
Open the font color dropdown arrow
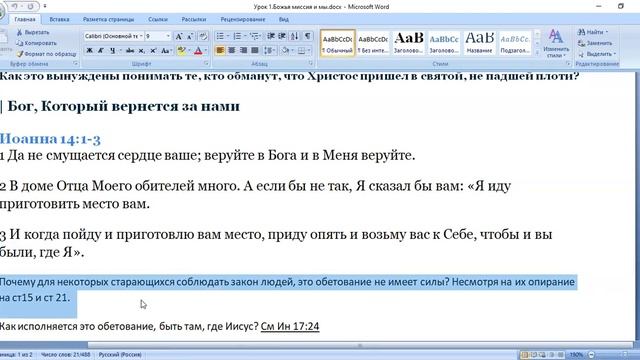coord(206,51)
